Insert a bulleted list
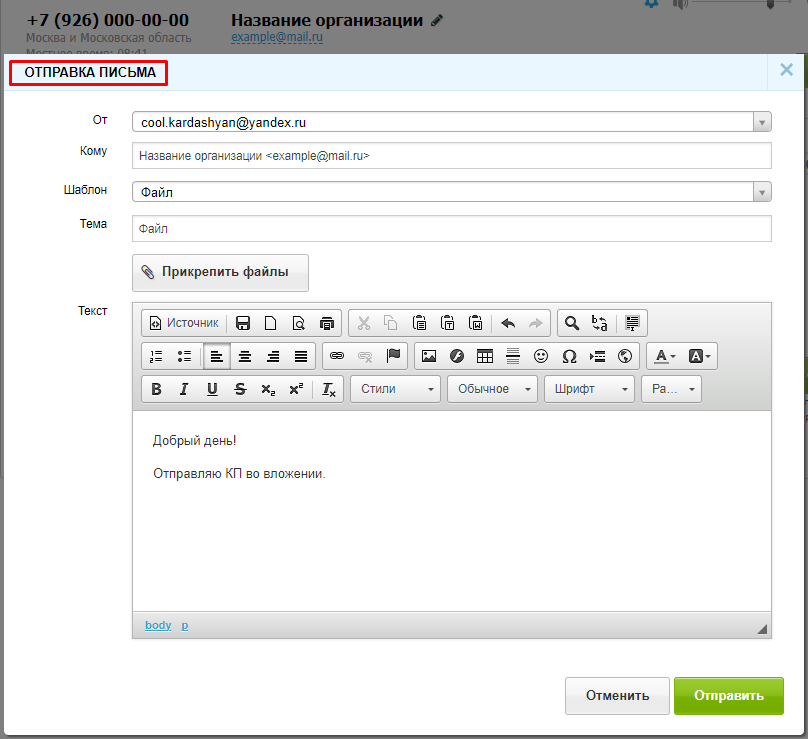 [184, 356]
